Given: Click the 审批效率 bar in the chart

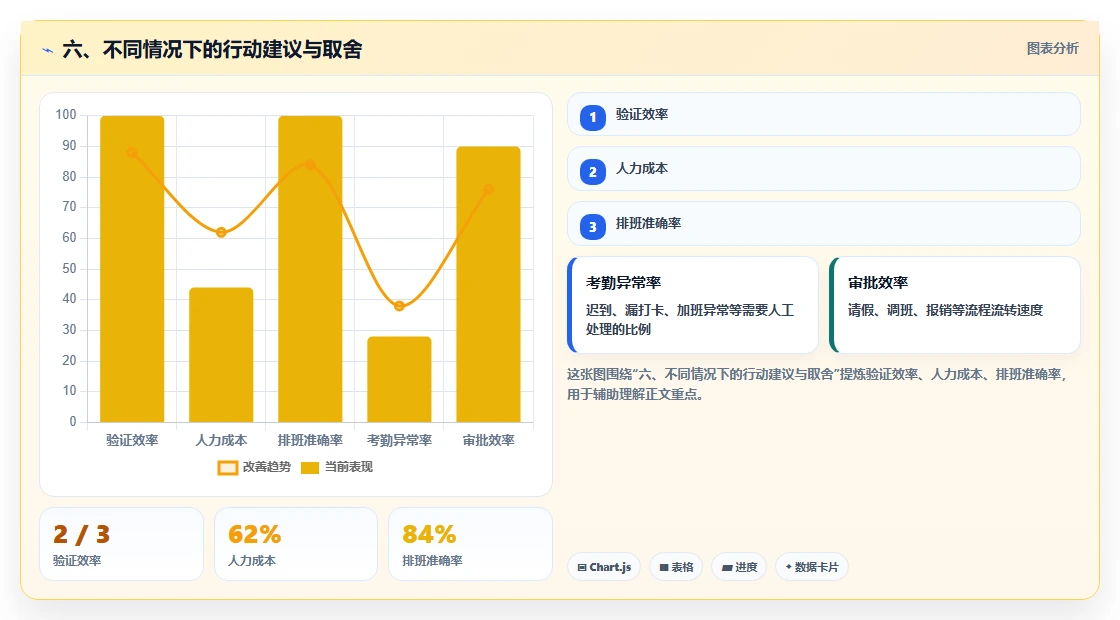Looking at the screenshot, I should (489, 284).
